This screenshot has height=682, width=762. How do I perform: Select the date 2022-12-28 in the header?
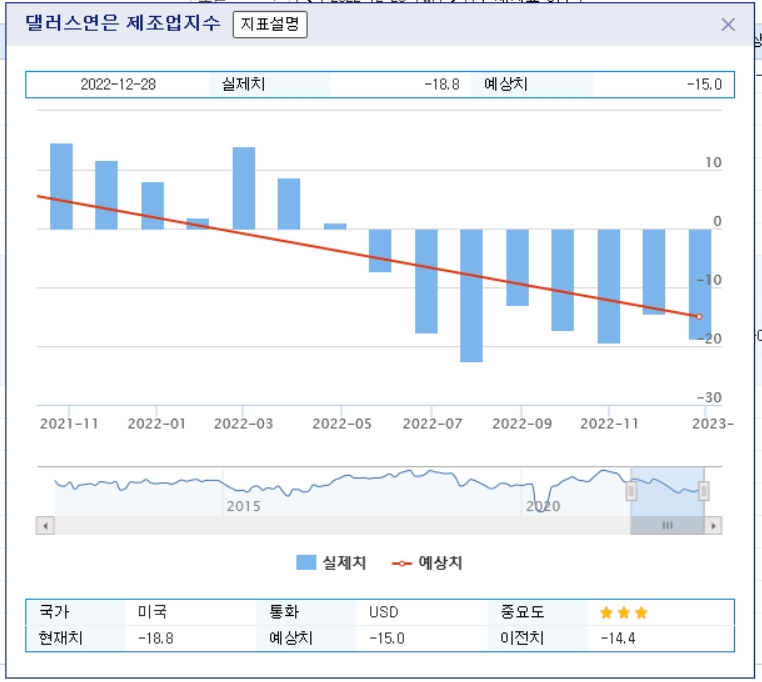(118, 85)
